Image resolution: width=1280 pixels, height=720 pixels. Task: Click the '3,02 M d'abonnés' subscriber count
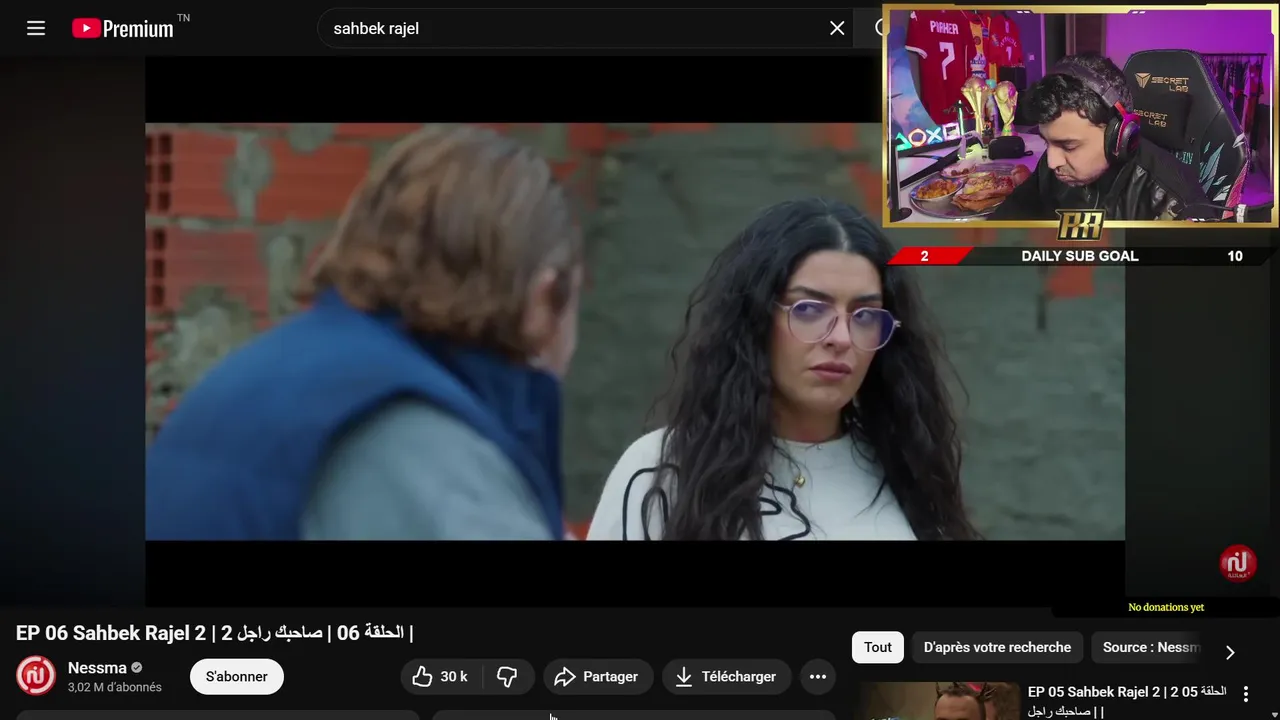[115, 688]
